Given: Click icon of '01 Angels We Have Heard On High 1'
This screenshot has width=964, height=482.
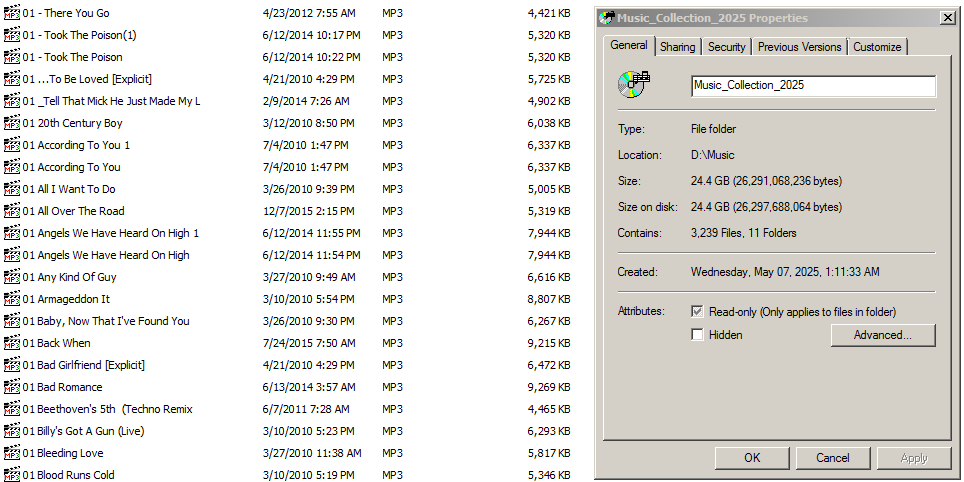Looking at the screenshot, I should pos(12,233).
